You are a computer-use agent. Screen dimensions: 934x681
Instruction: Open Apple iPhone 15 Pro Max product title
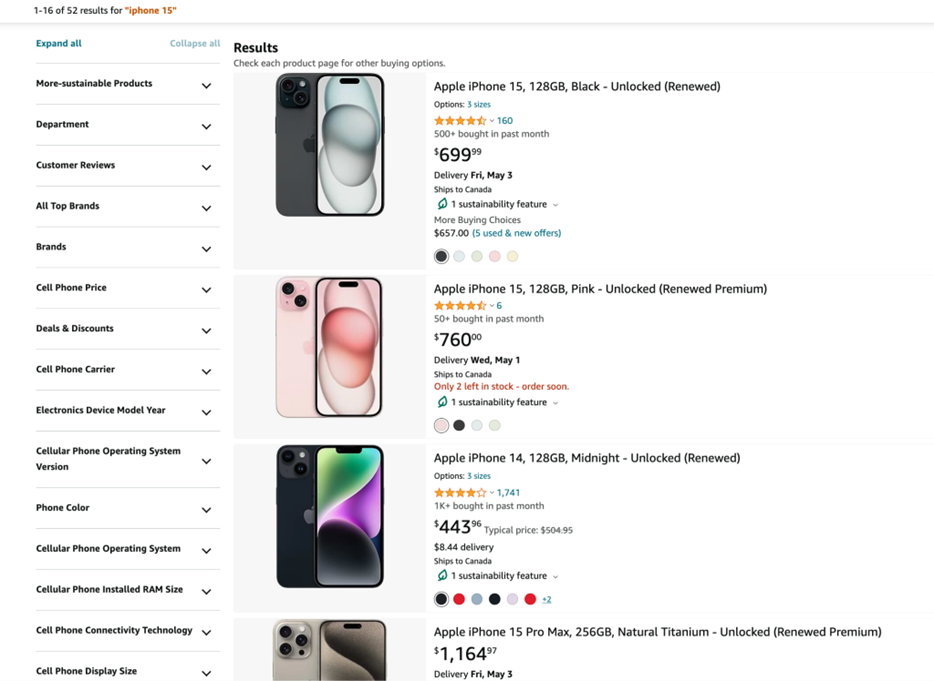pyautogui.click(x=657, y=632)
